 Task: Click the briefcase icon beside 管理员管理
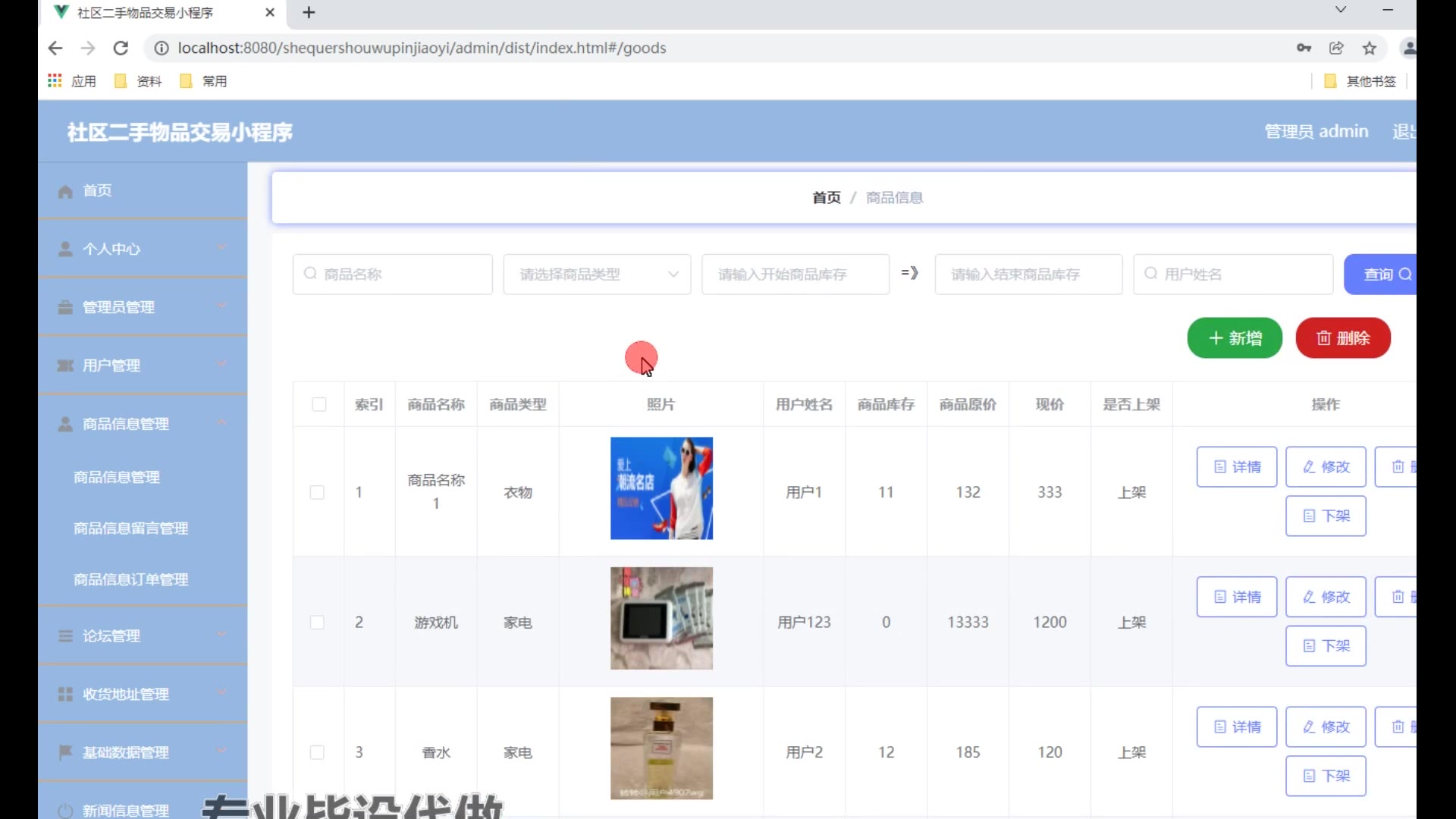click(x=65, y=307)
